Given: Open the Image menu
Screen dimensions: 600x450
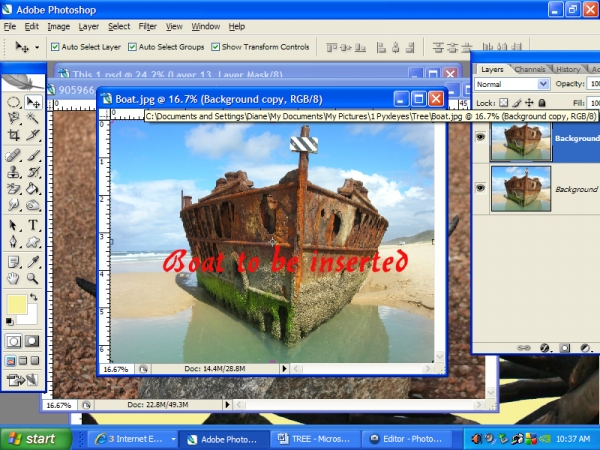Looking at the screenshot, I should pos(59,26).
